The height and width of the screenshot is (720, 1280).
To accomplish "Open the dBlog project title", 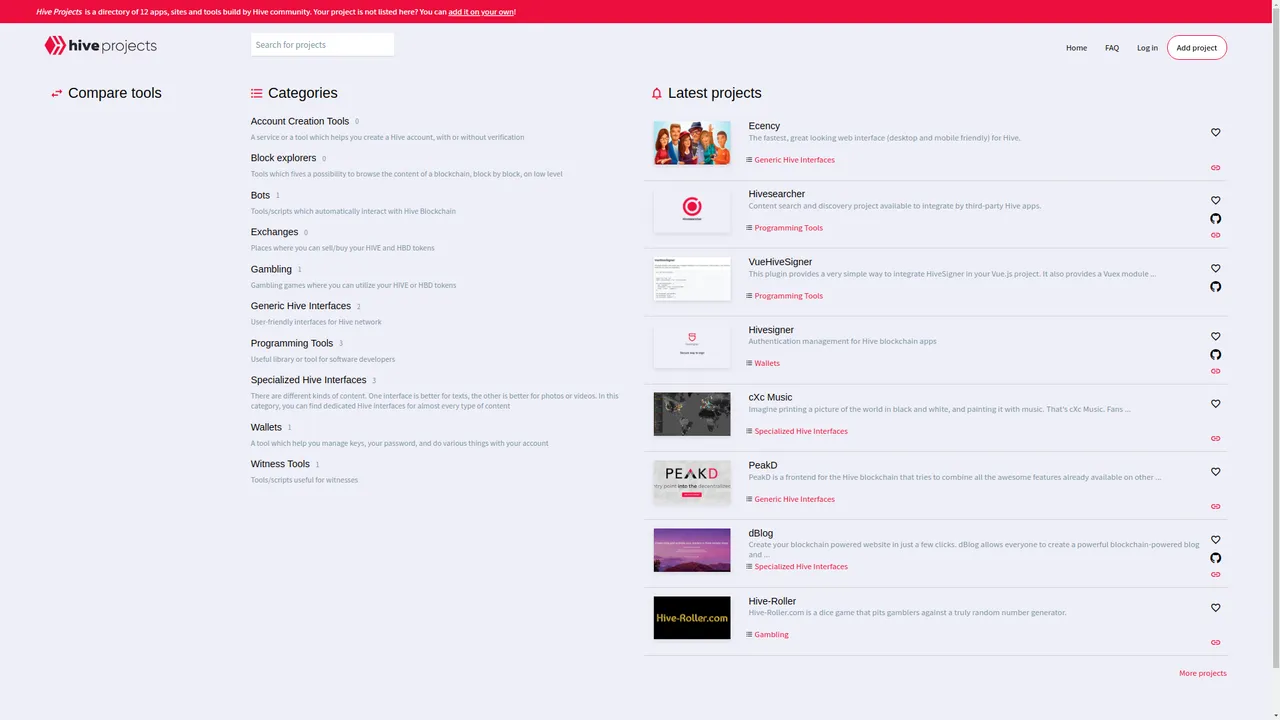I will [x=761, y=533].
